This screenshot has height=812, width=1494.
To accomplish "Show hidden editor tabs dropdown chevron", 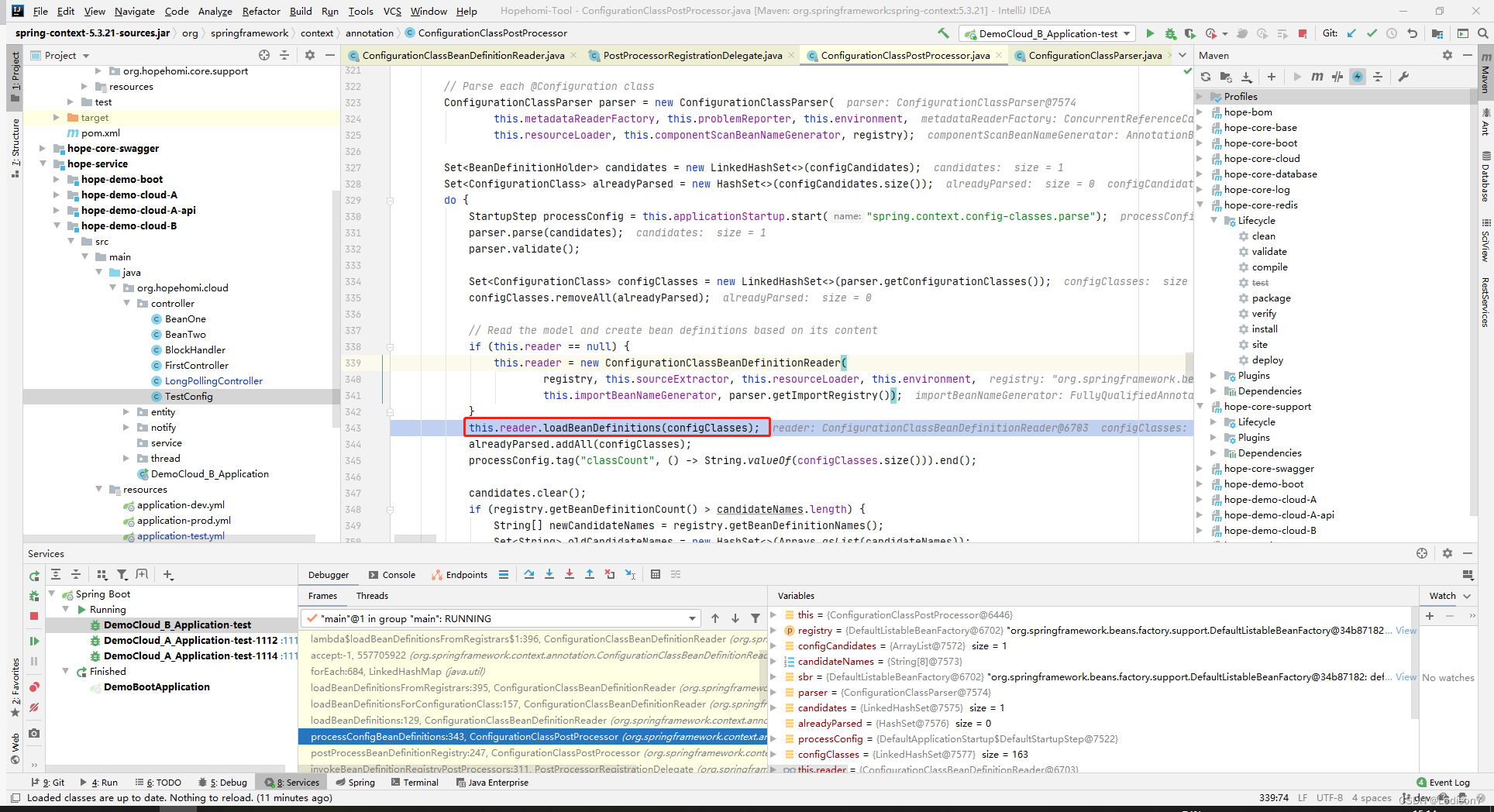I will click(x=1182, y=55).
